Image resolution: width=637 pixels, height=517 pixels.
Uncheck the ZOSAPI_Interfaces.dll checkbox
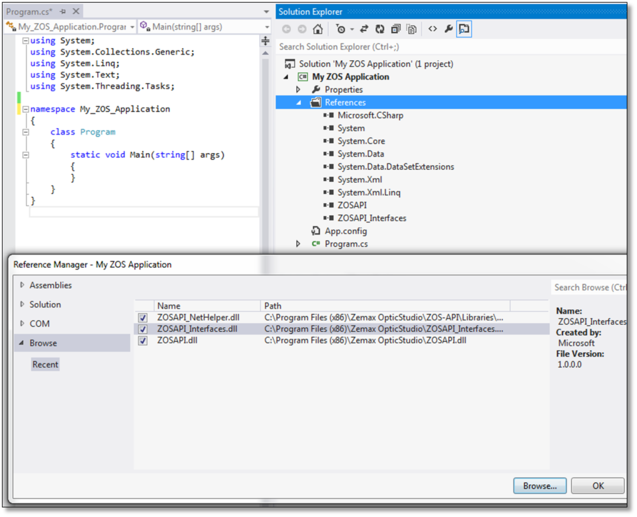[143, 329]
